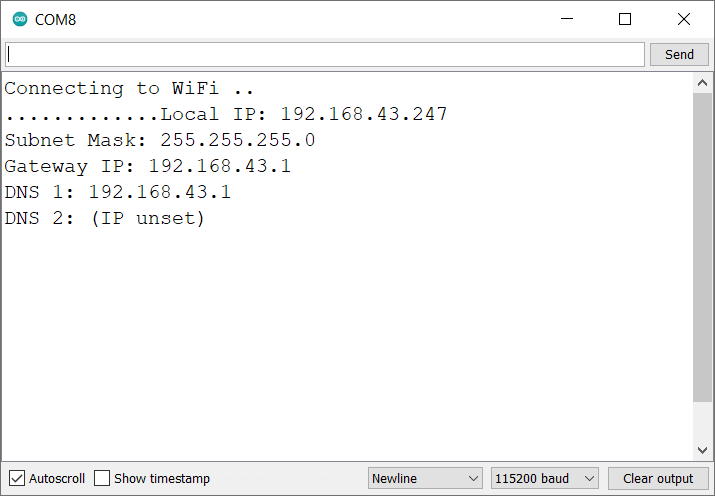
Task: Focus the serial message input field
Action: pos(325,54)
